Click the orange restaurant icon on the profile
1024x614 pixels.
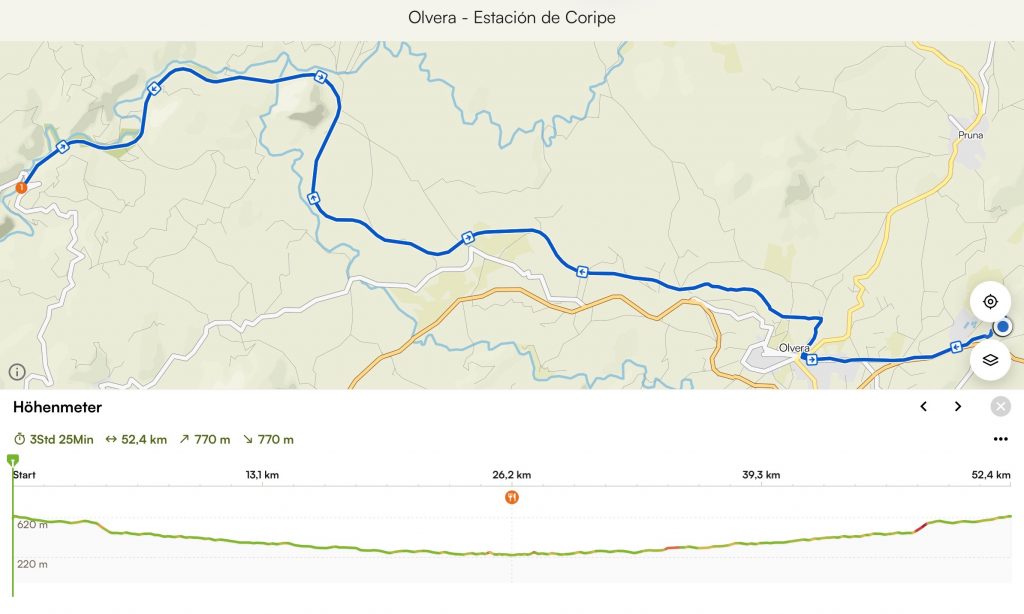pos(512,497)
